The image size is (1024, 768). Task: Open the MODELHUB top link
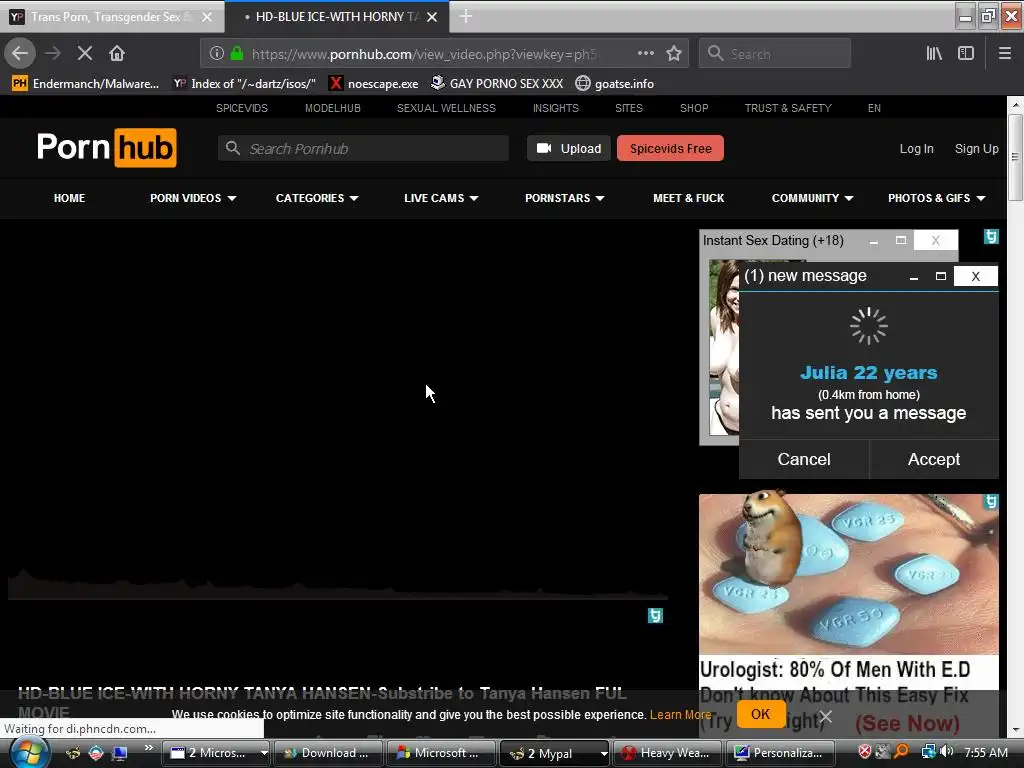[332, 108]
